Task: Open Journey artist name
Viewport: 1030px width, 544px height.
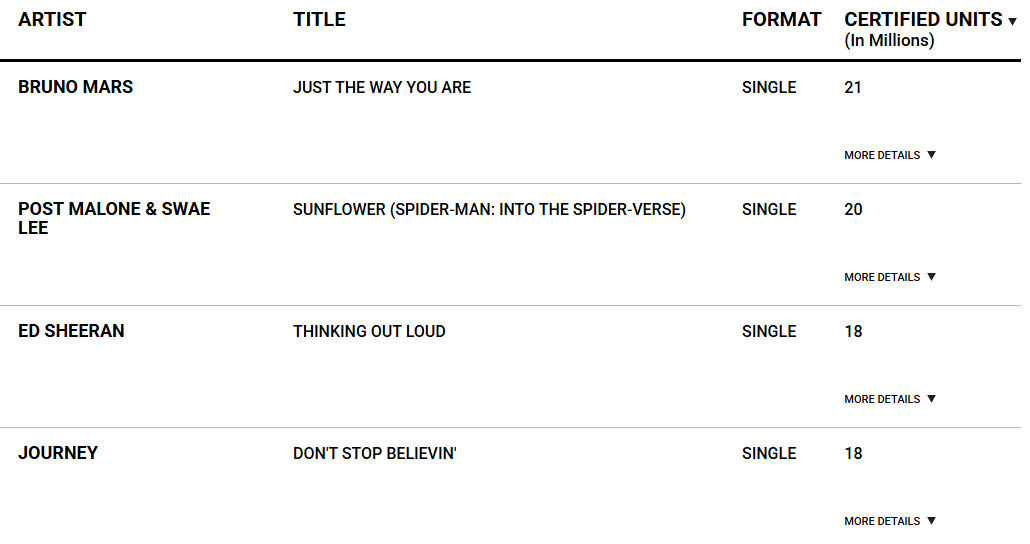Action: click(58, 453)
